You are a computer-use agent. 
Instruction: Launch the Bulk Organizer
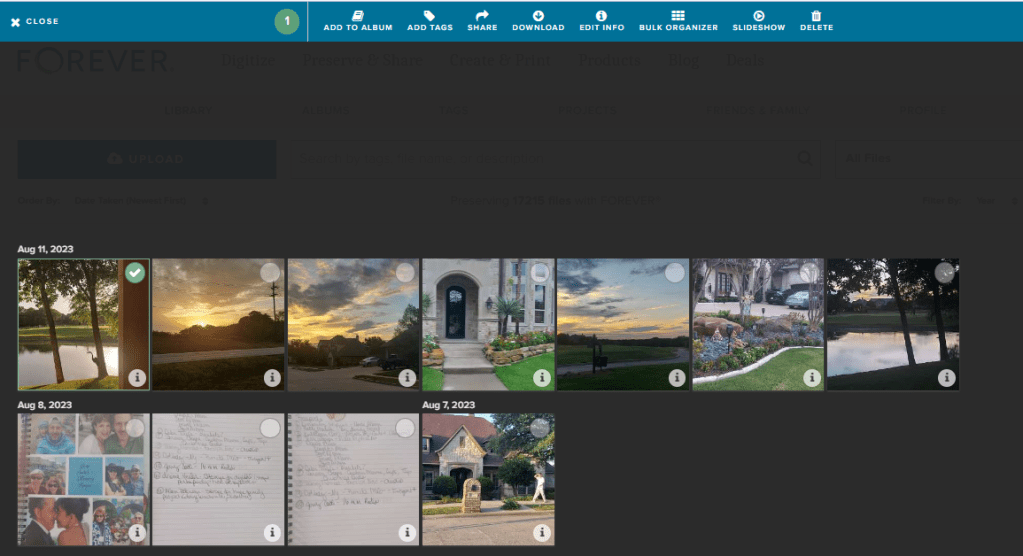click(678, 17)
